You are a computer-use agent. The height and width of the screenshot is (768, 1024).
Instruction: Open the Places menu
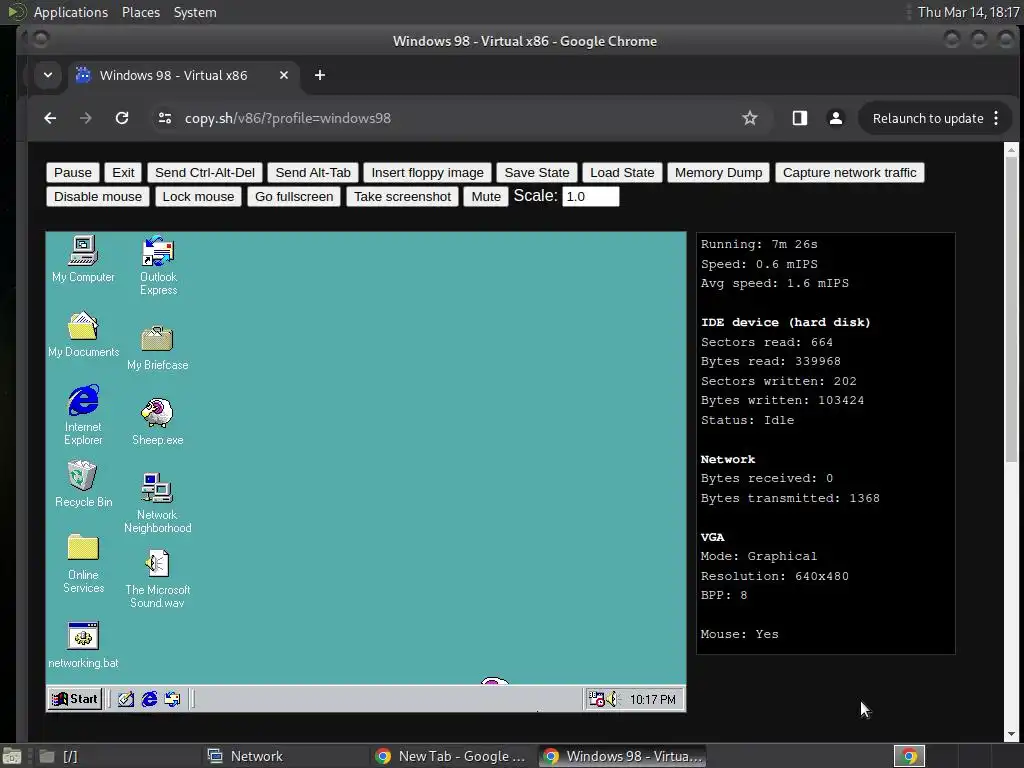pyautogui.click(x=140, y=12)
